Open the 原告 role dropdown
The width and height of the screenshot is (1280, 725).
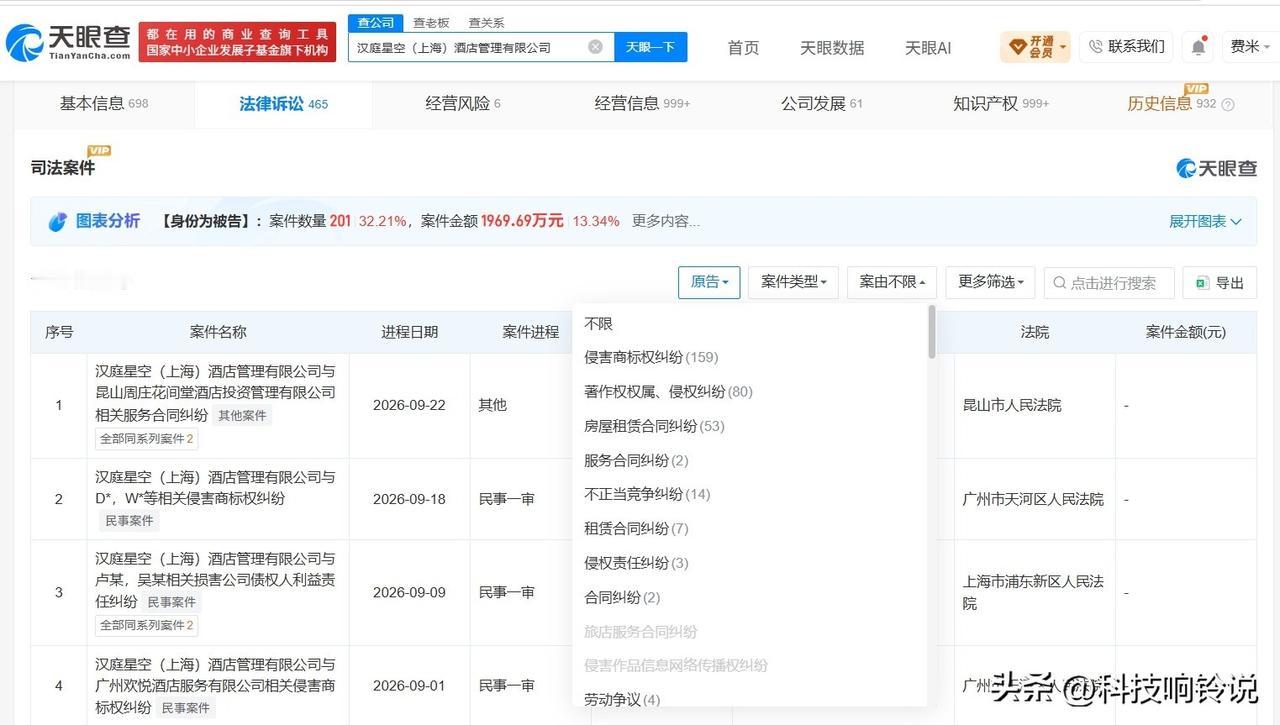pyautogui.click(x=709, y=282)
